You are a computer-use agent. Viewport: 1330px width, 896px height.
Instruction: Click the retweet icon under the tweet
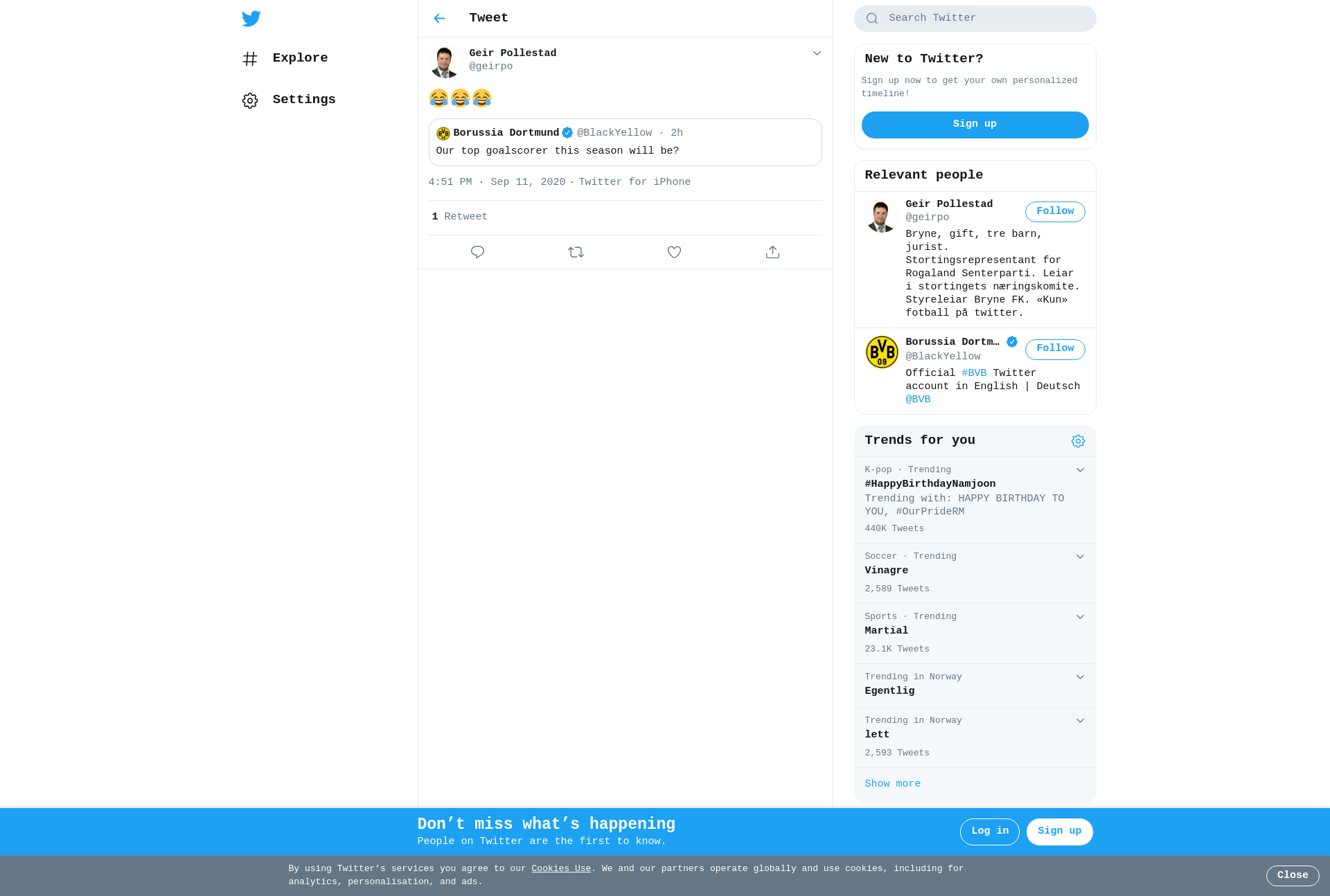576,252
